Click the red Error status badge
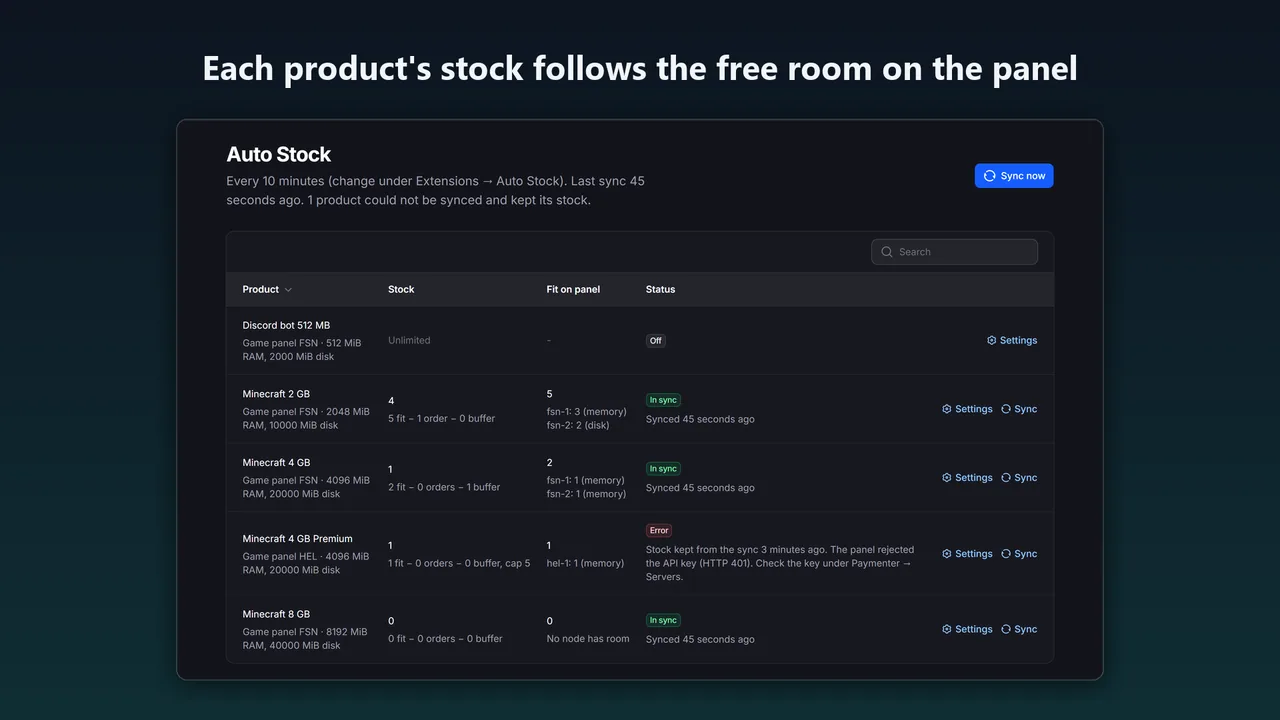This screenshot has height=720, width=1280. coord(659,531)
